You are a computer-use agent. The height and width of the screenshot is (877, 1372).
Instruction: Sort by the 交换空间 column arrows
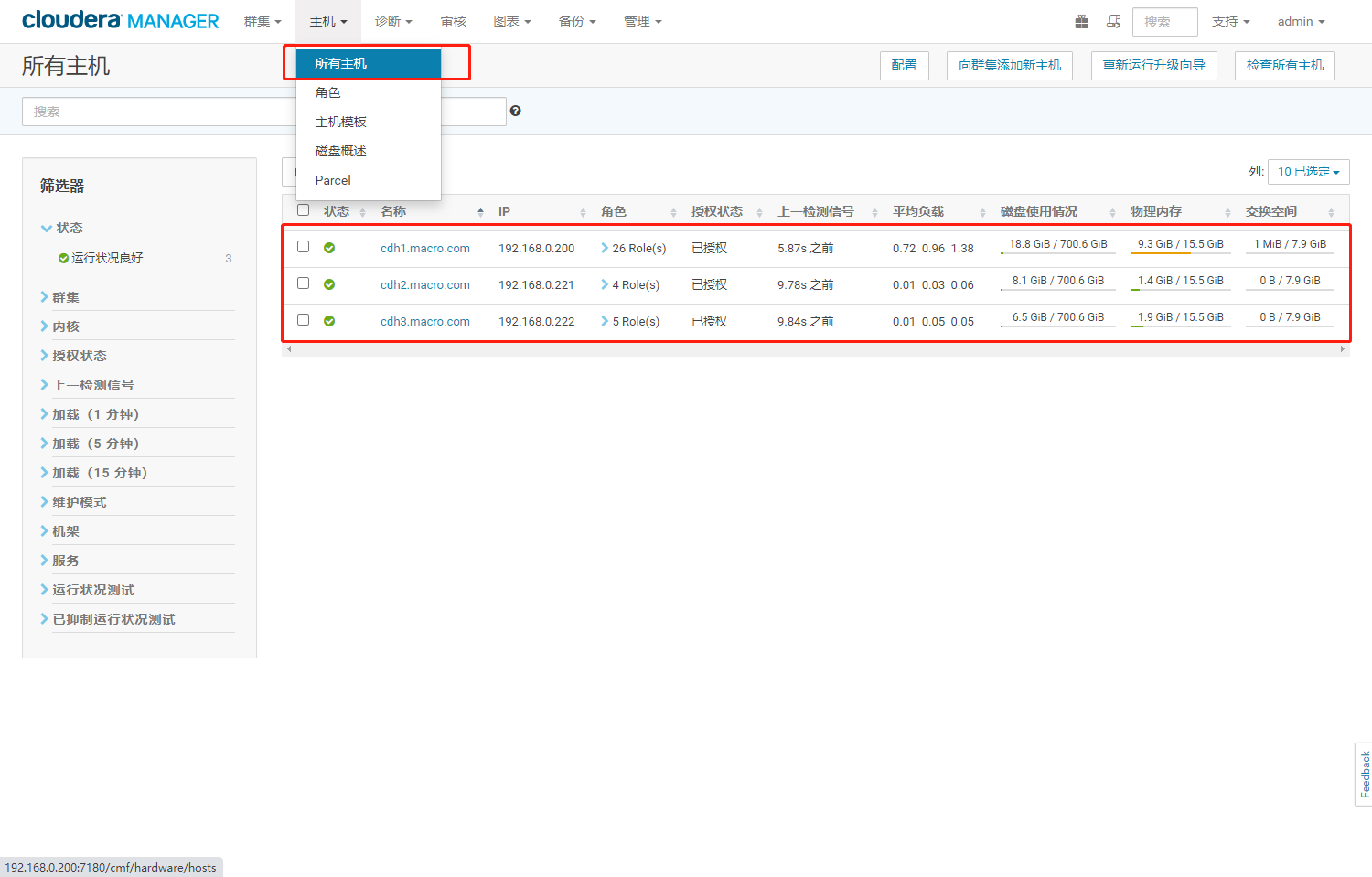(x=1331, y=212)
